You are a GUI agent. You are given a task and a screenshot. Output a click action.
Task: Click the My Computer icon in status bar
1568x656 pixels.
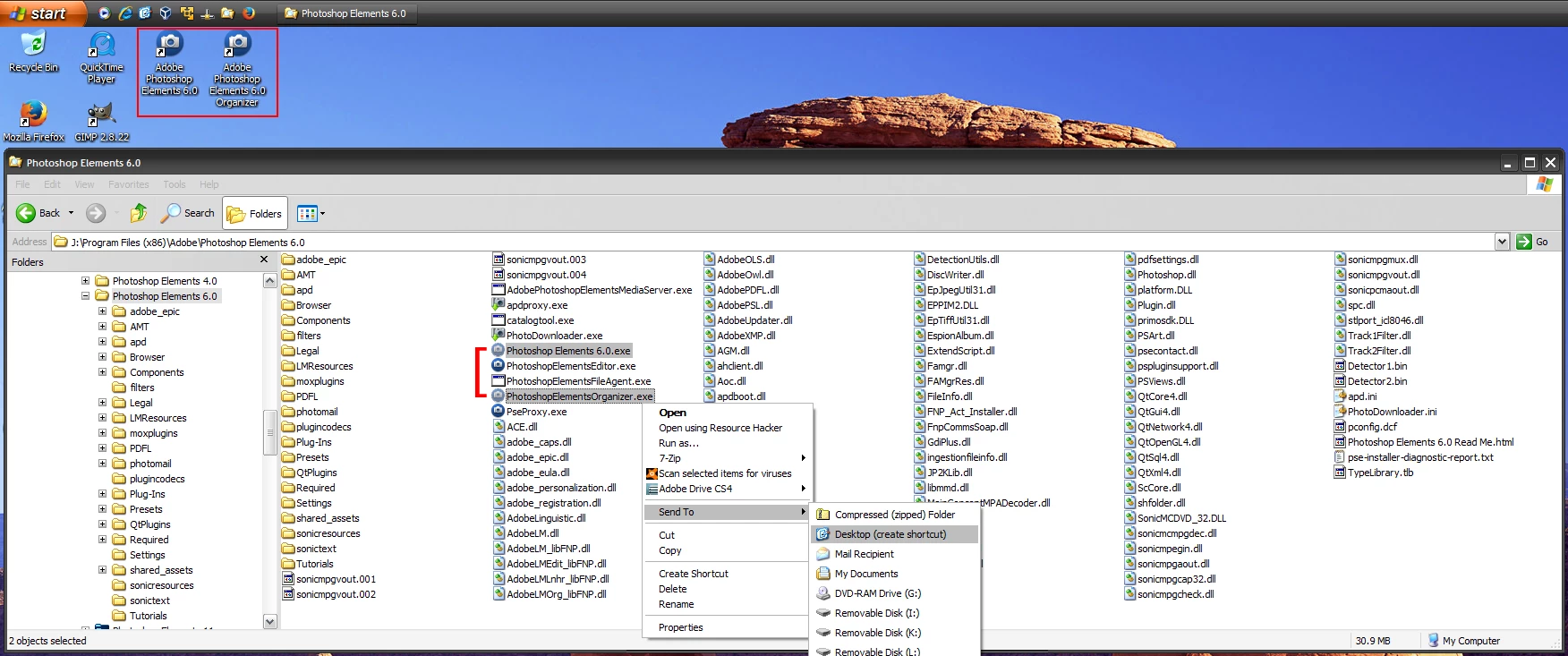point(1433,640)
